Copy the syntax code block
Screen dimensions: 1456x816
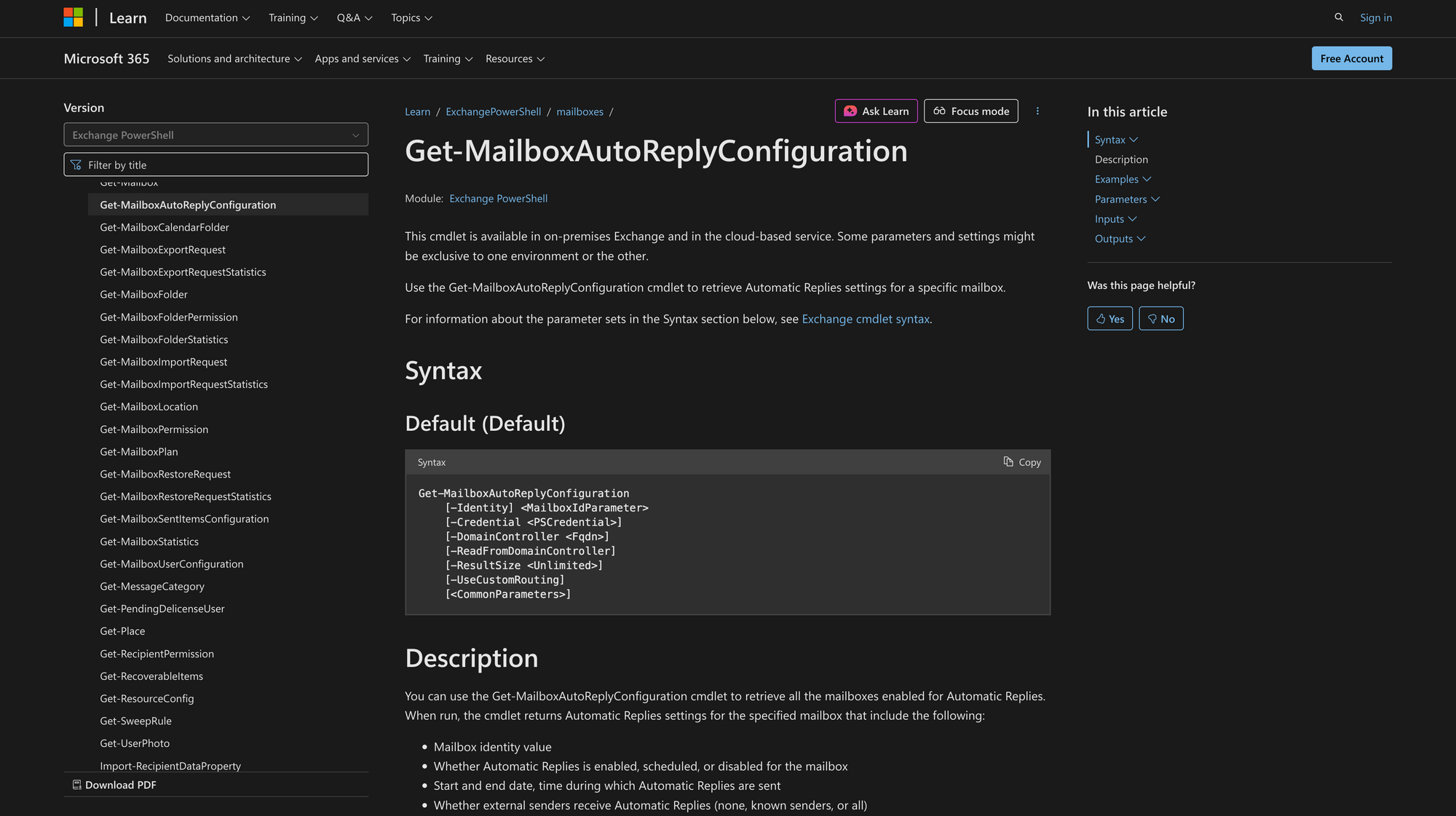1022,462
